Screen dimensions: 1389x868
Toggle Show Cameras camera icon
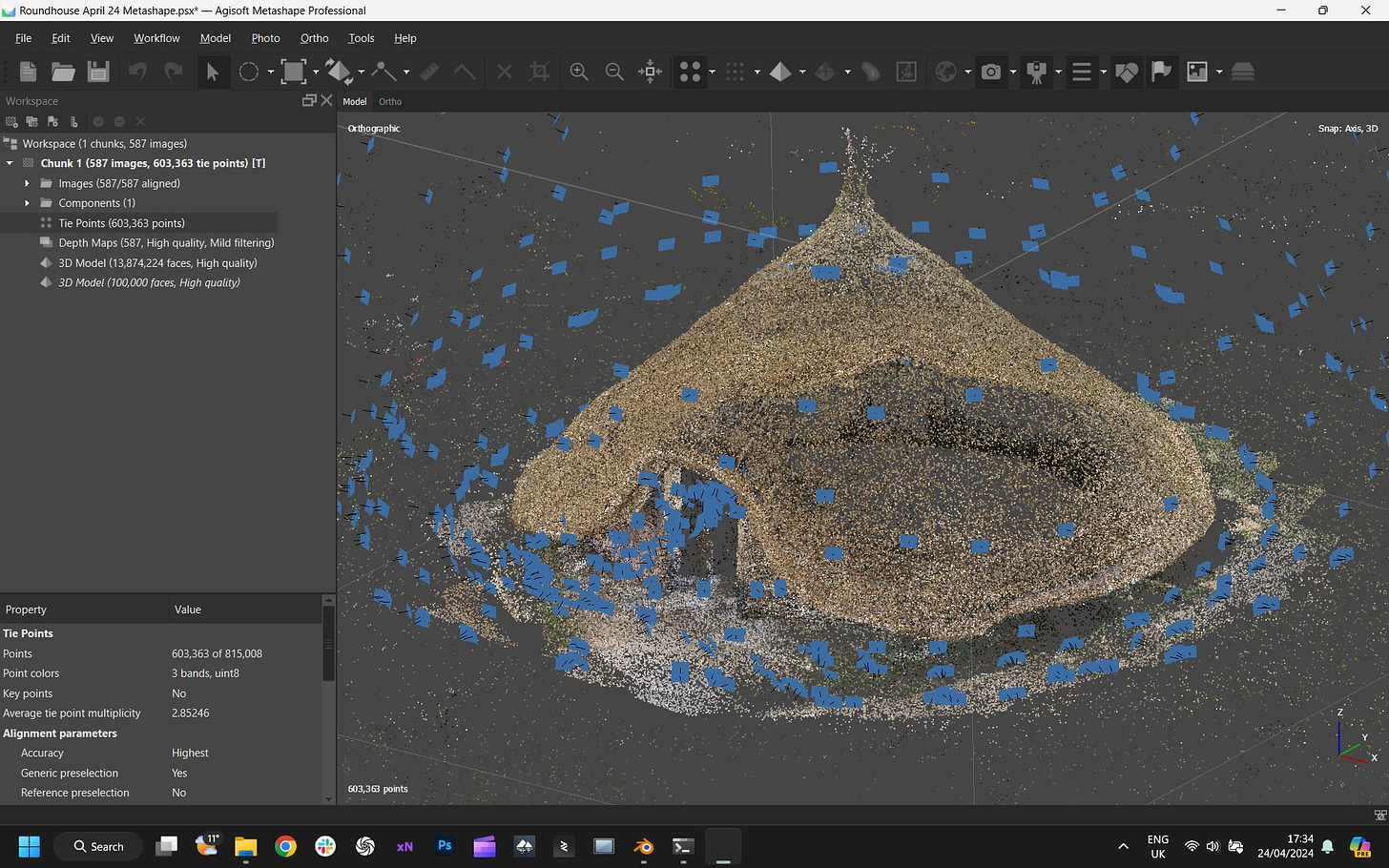point(991,72)
